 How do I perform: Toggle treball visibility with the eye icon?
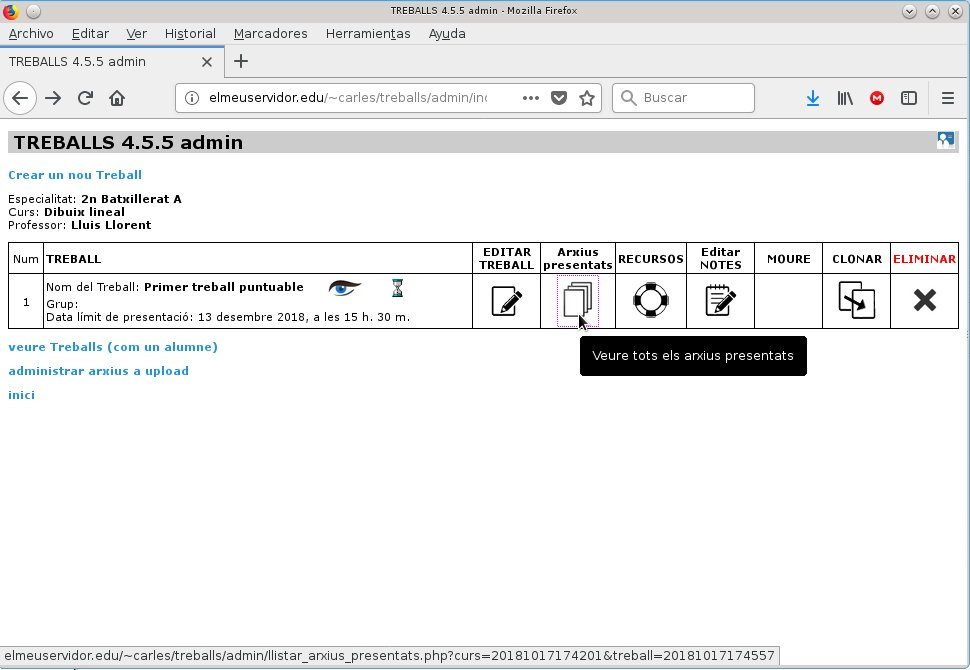tap(345, 288)
